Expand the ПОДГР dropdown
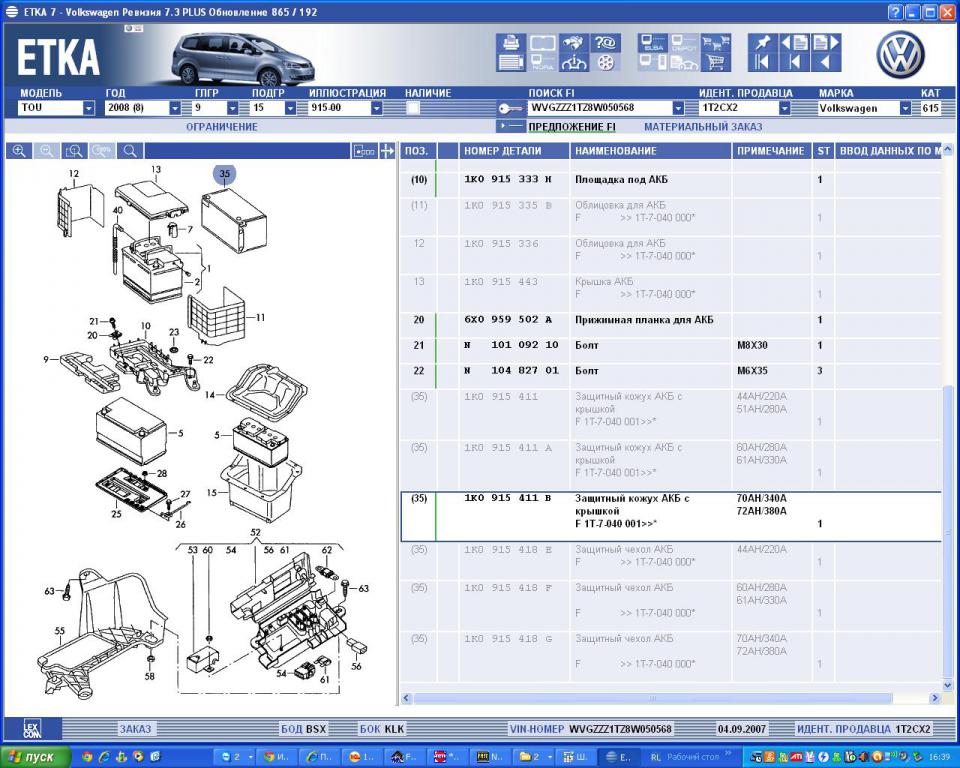 click(290, 108)
